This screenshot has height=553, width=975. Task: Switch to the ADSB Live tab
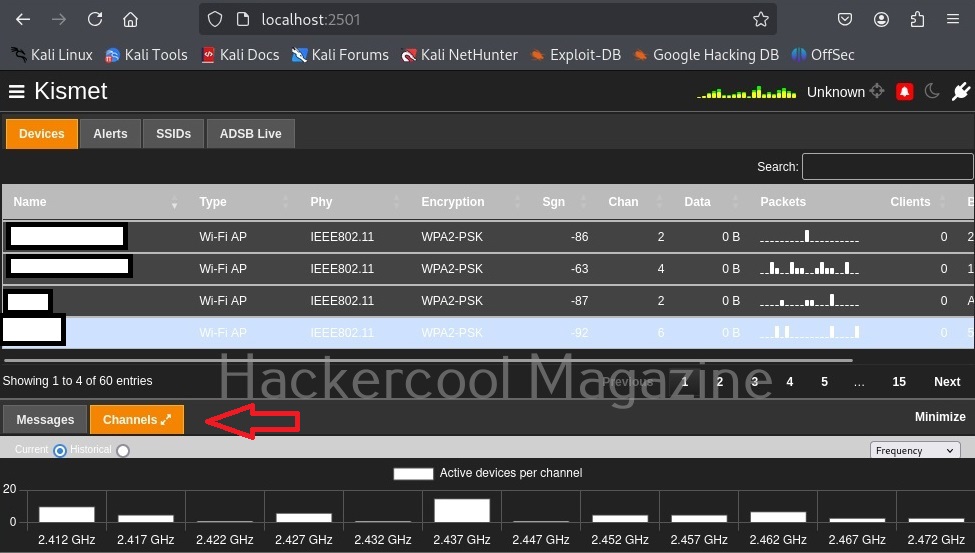[x=251, y=134]
